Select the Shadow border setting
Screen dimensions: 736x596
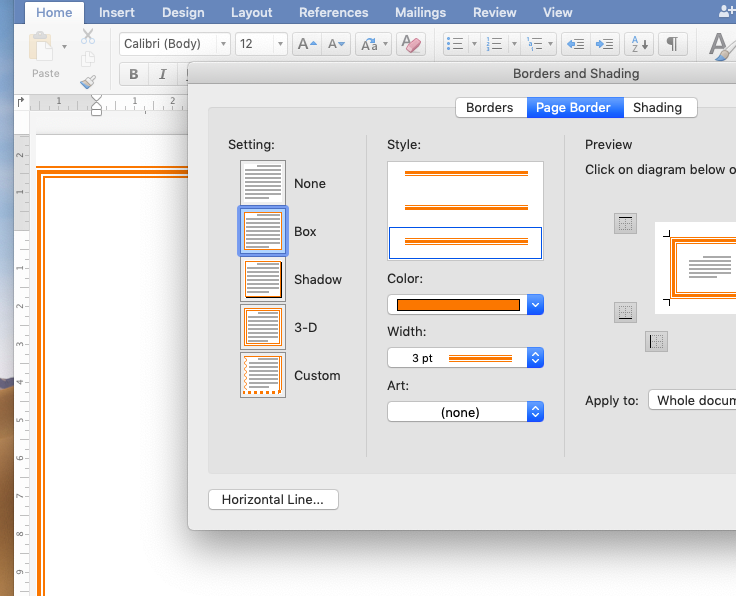click(263, 279)
